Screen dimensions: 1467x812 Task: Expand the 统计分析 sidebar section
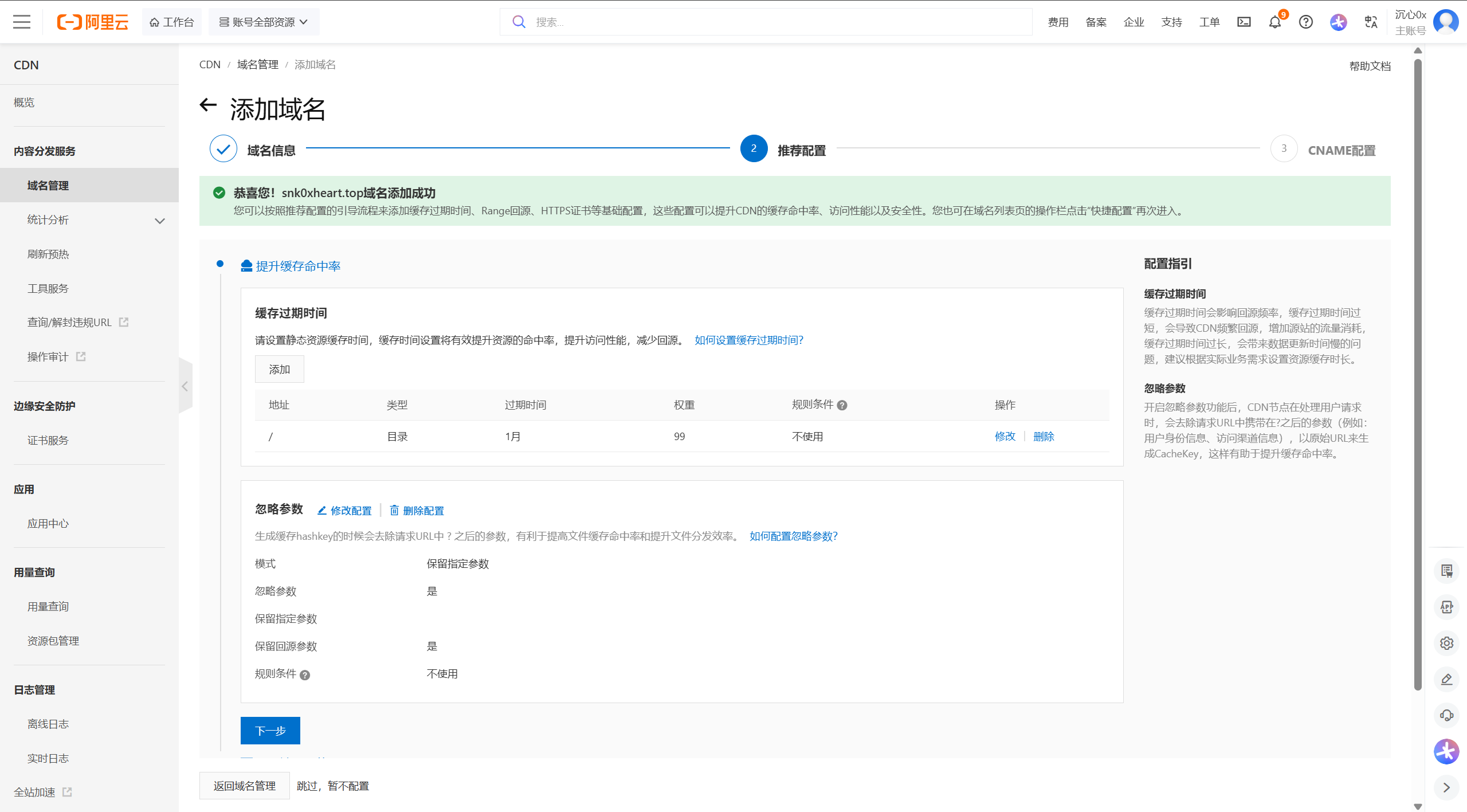(159, 221)
